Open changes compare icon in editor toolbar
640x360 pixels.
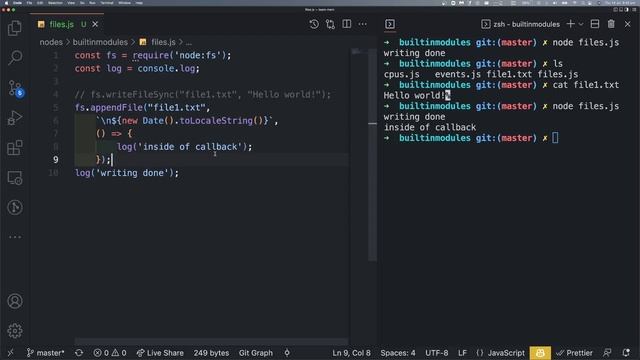point(330,24)
